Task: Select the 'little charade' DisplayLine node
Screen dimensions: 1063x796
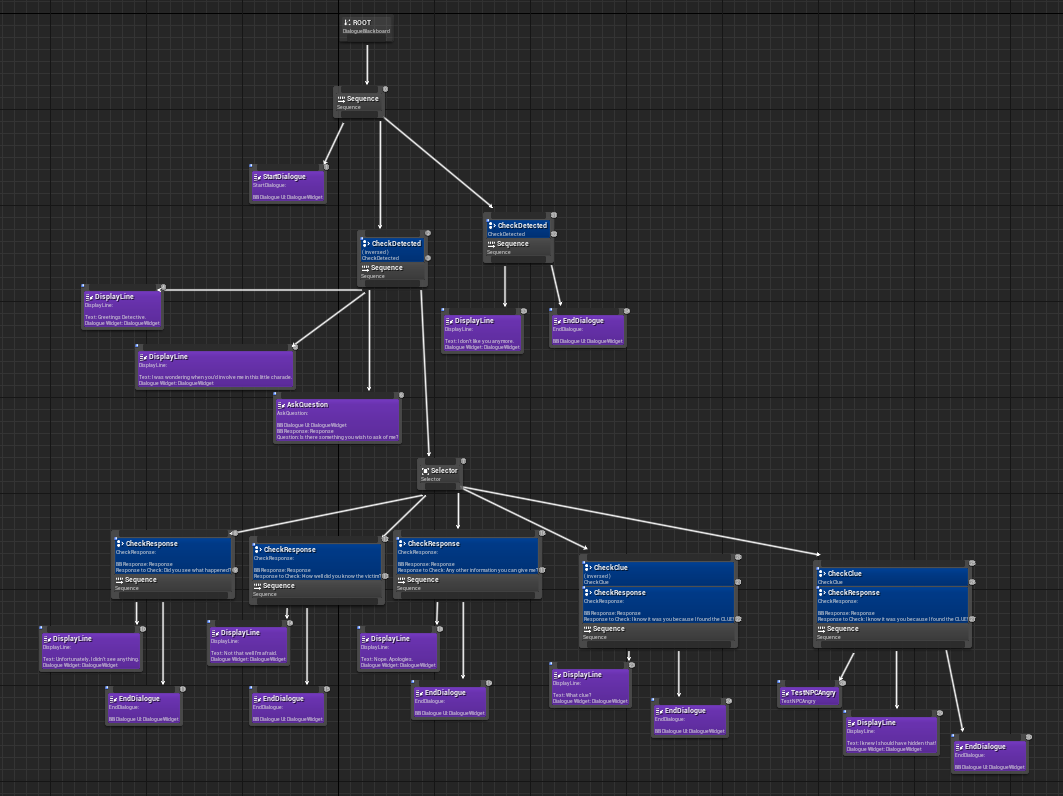Action: click(x=215, y=369)
